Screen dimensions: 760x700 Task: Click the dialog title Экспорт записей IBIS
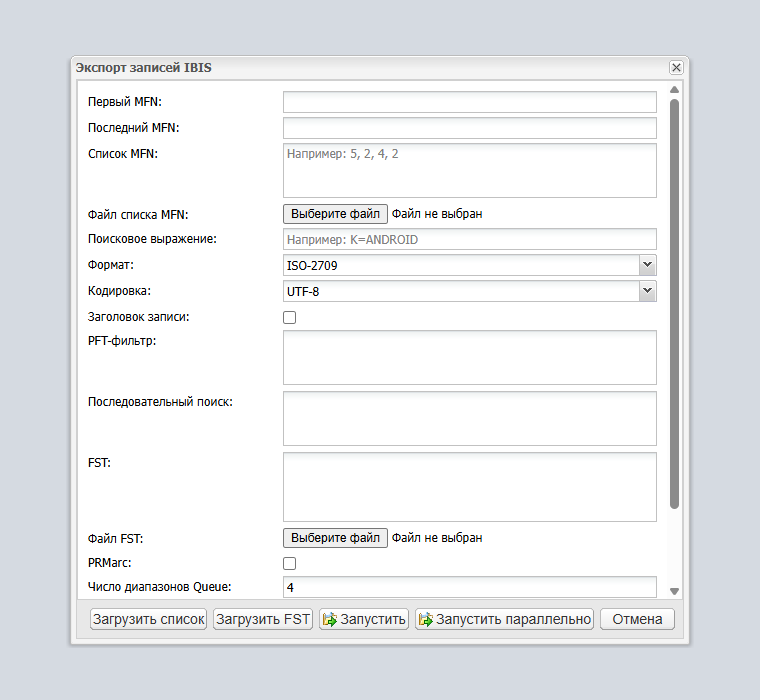pos(143,67)
